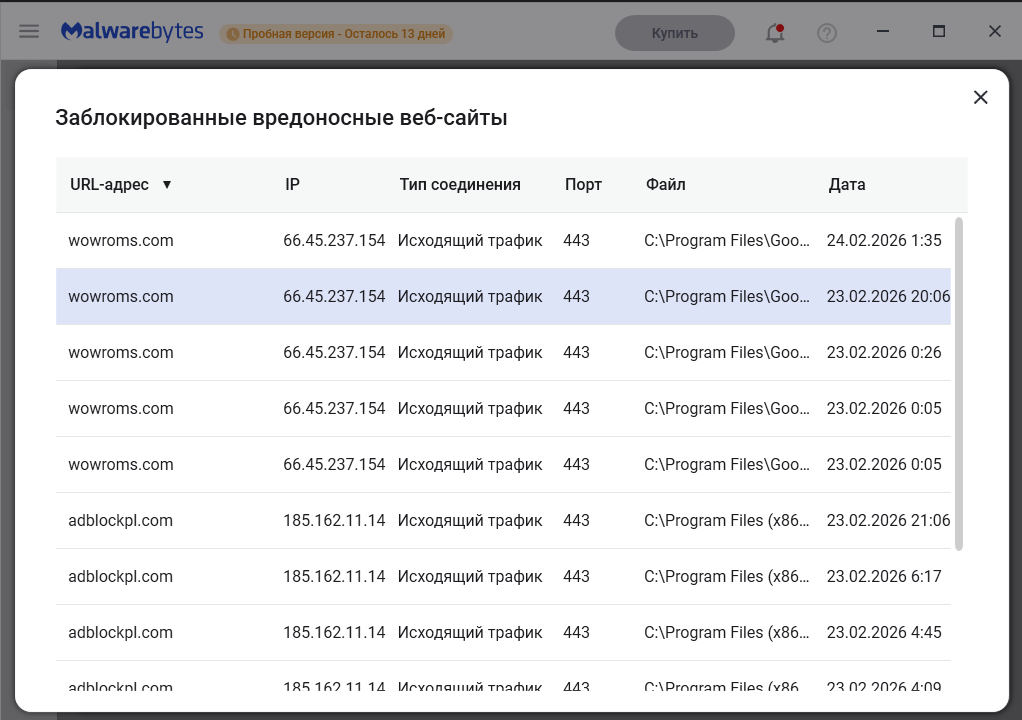Click port 443 in the 23.02.2026 21:06 row
Screen dimensions: 1022x720
(576, 521)
